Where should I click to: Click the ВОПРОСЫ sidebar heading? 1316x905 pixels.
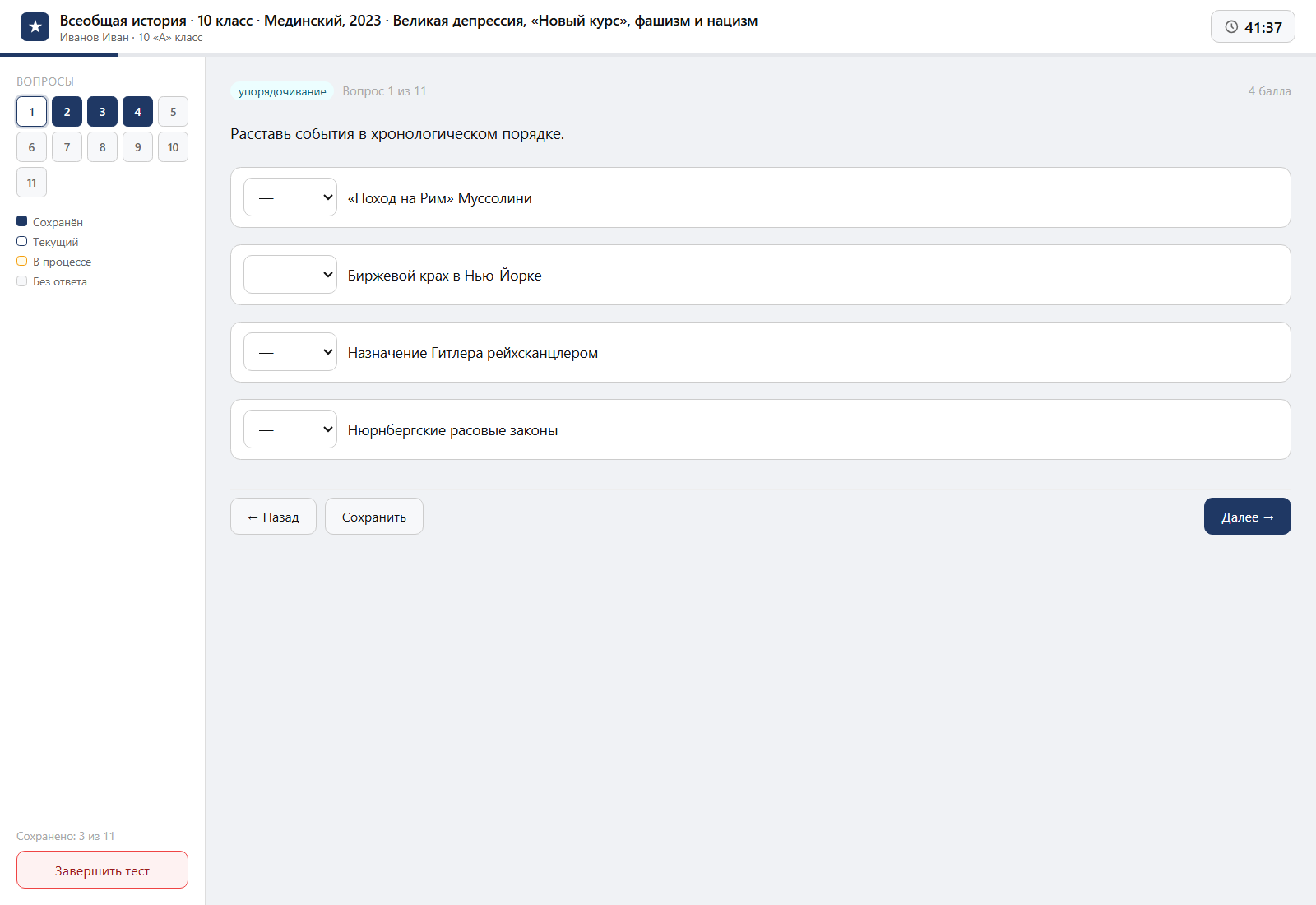[x=45, y=81]
